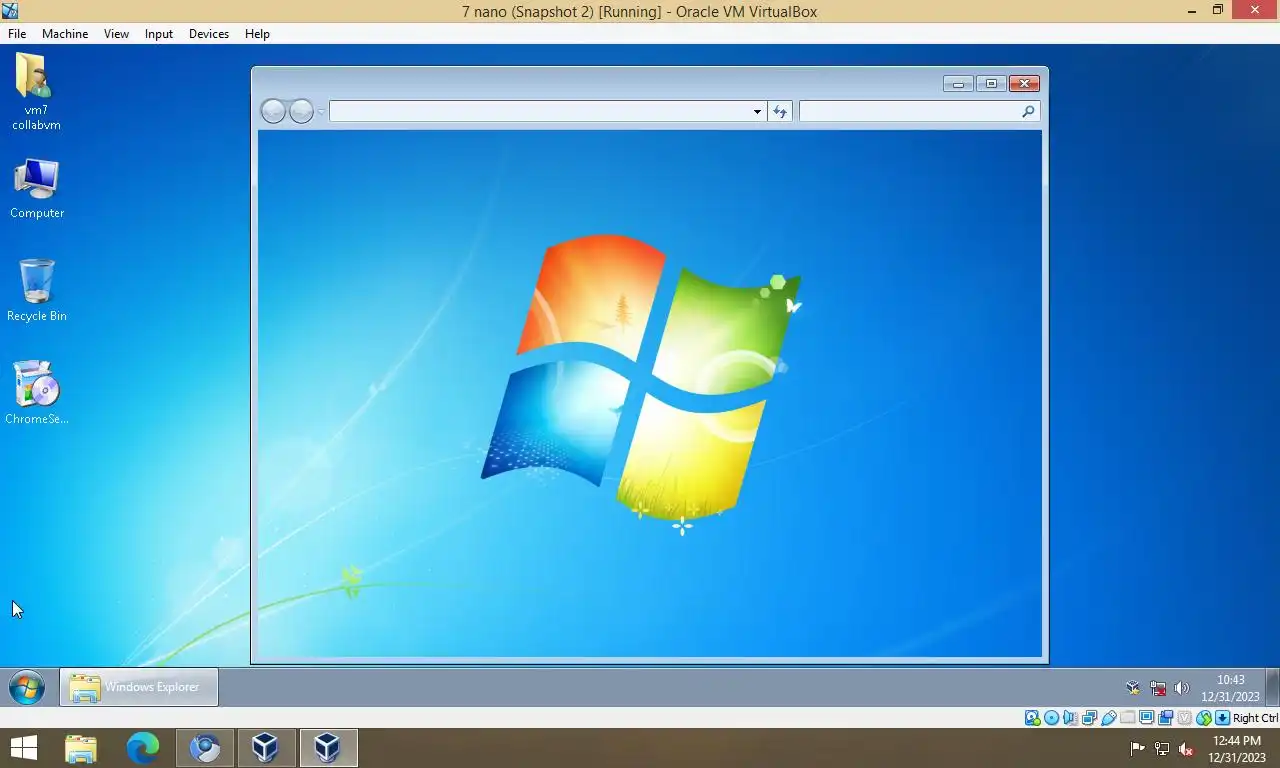Minimize the VirtualBox VM window

coord(1191,11)
